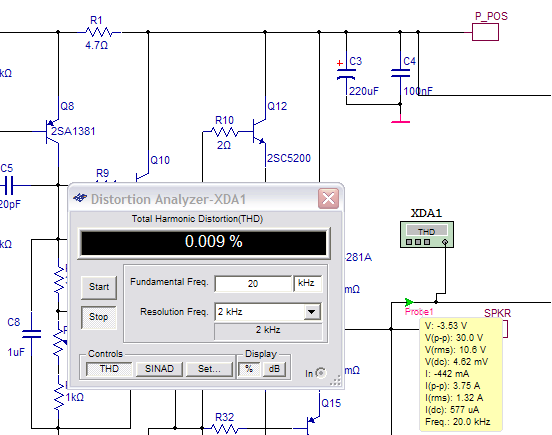552x435 pixels.
Task: Open the Set... controls dialog
Action: coord(209,369)
